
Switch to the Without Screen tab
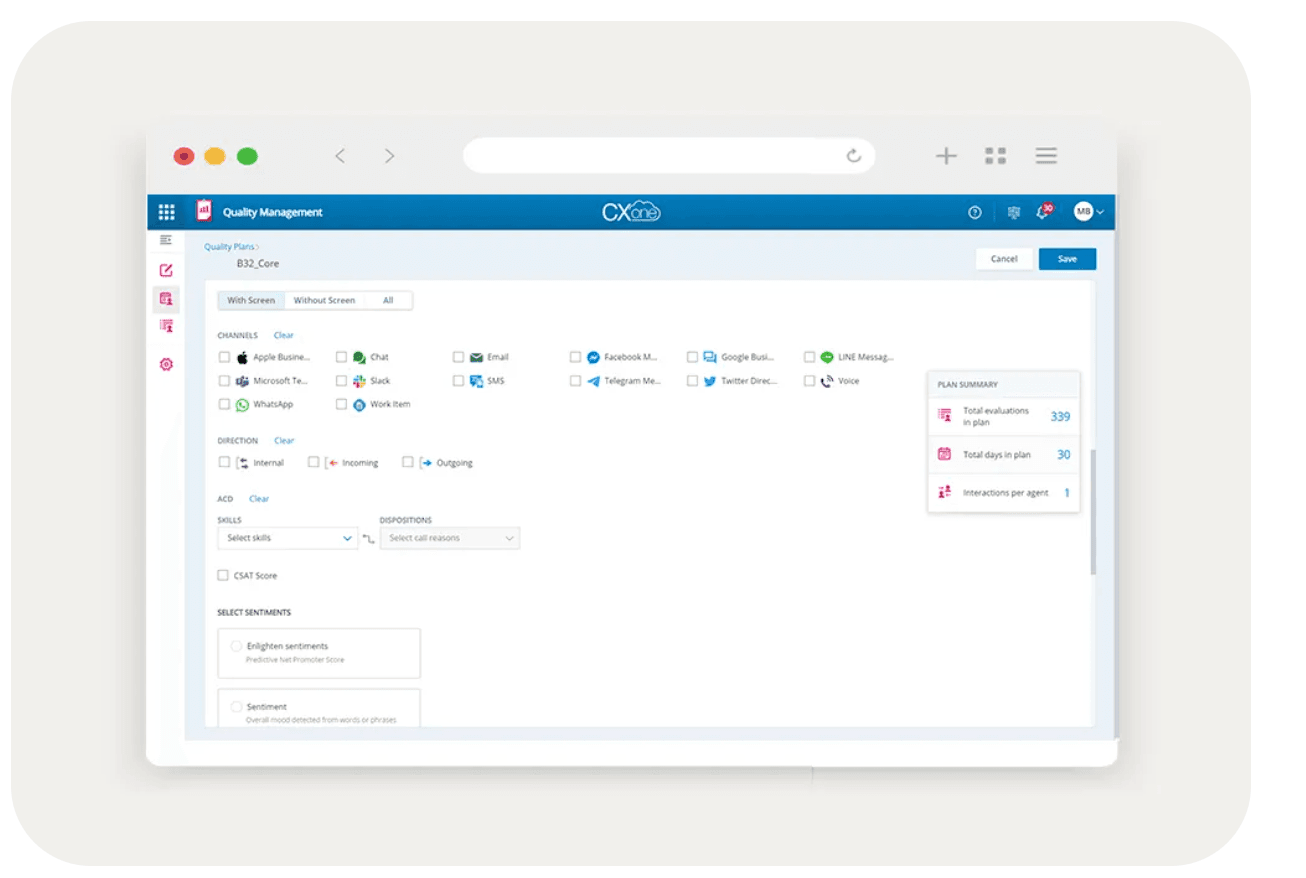[324, 300]
